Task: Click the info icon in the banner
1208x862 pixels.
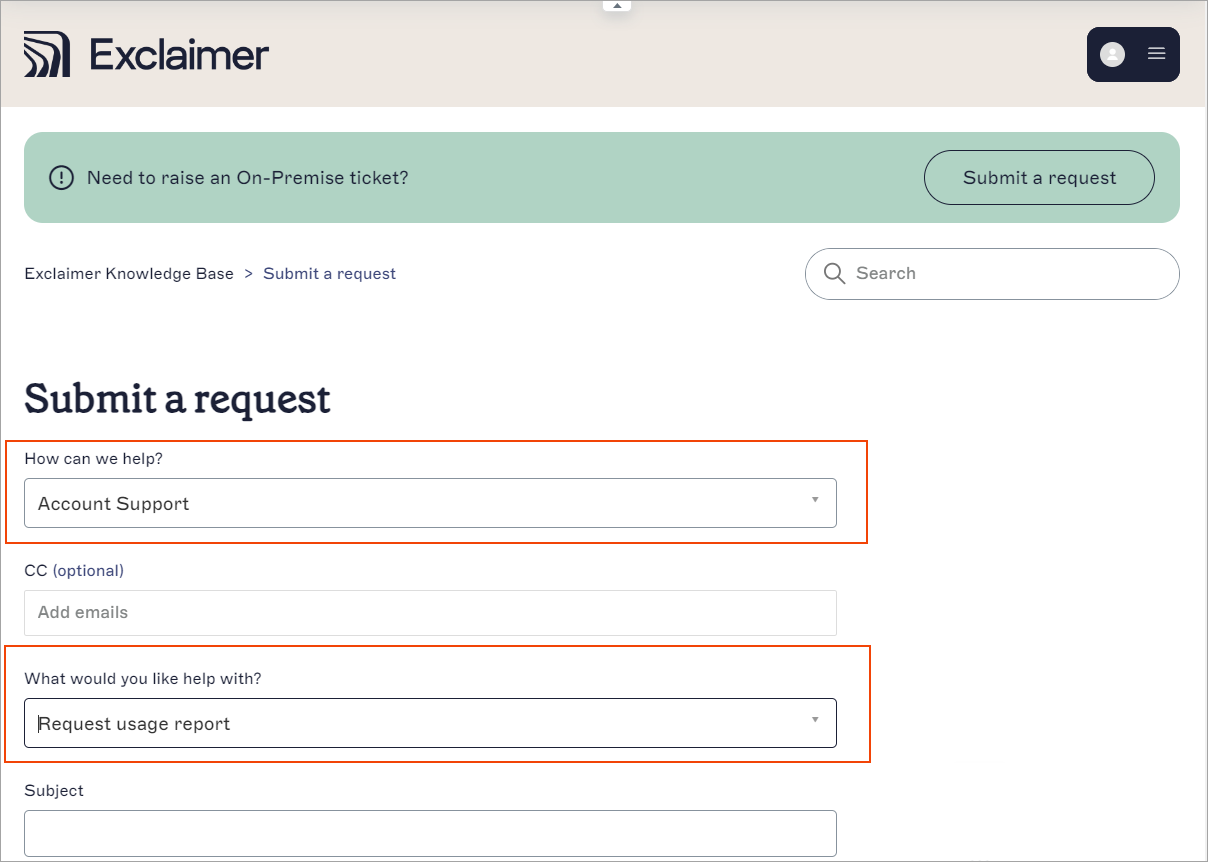Action: [60, 177]
